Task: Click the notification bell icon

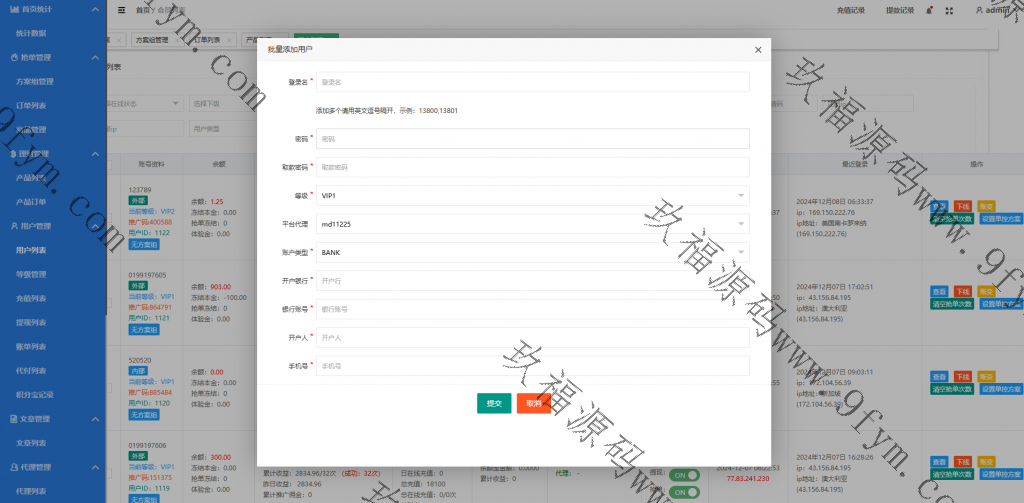Action: click(x=930, y=10)
